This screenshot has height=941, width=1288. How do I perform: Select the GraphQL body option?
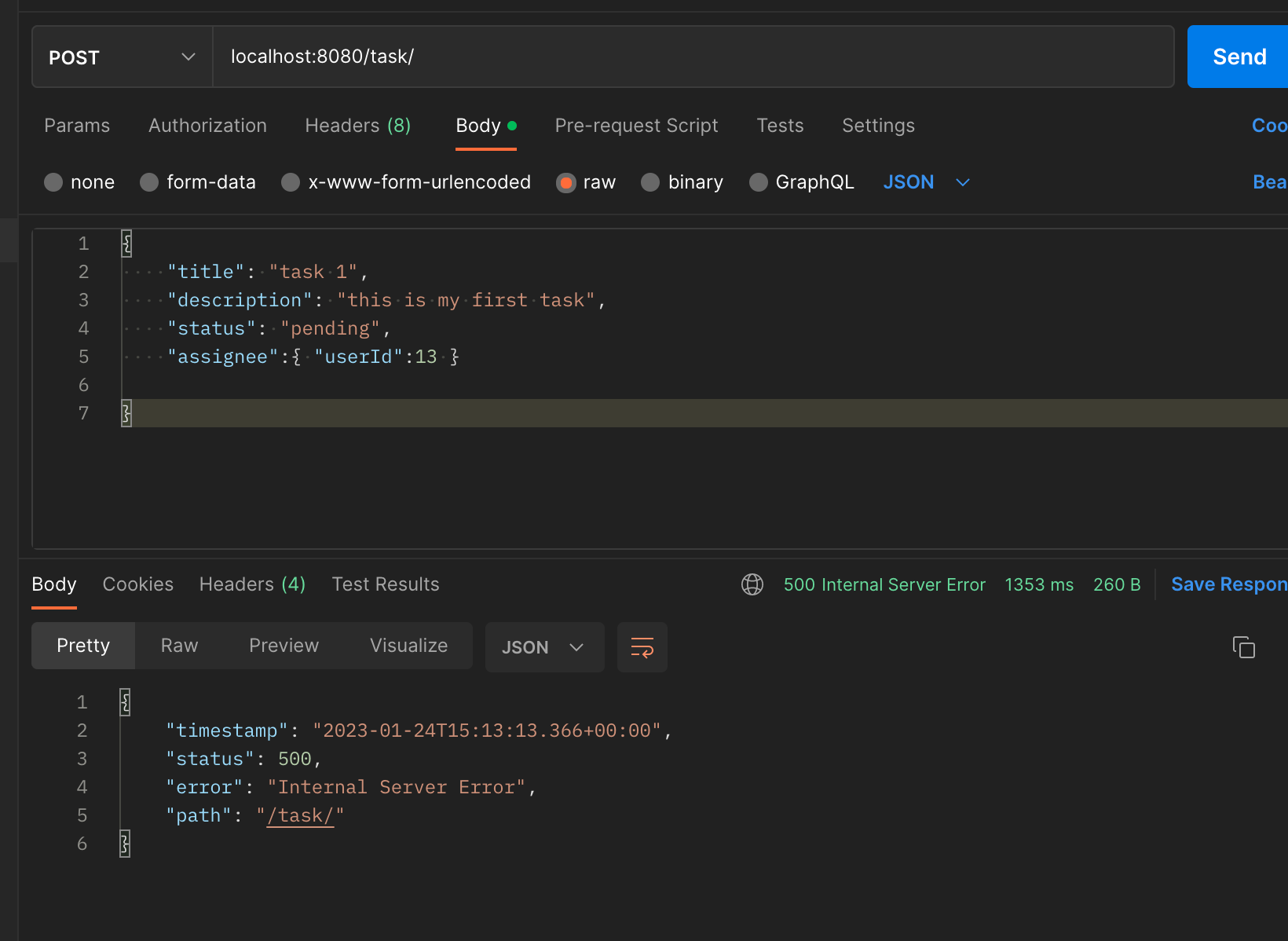801,182
